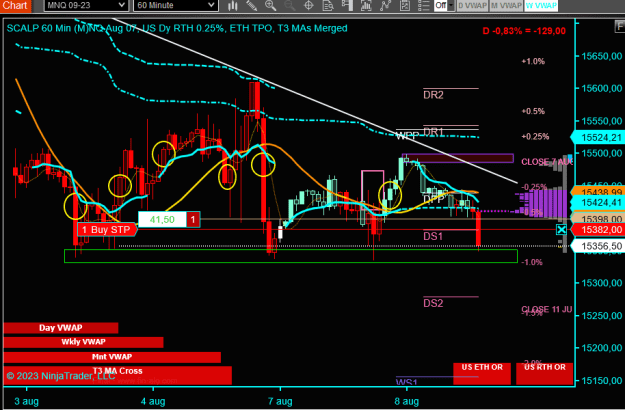
Task: Expand the Off selector dropdown arrow
Action: point(451,6)
